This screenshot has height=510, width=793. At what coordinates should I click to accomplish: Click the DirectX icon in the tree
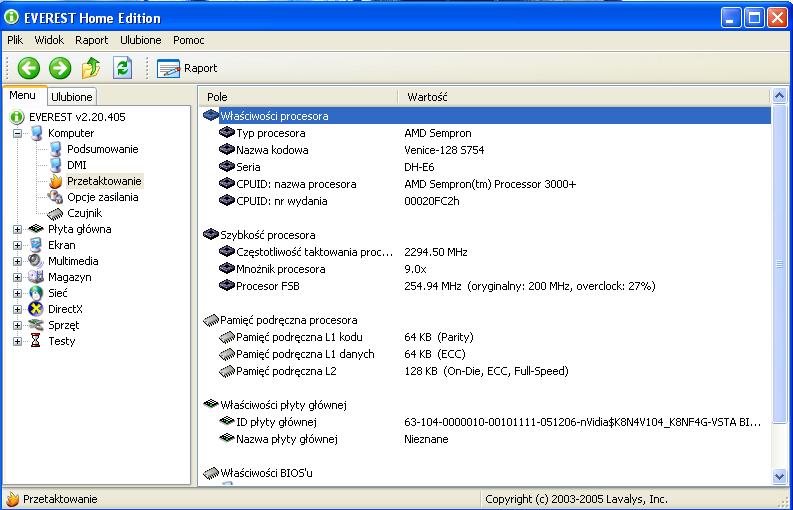click(x=37, y=309)
